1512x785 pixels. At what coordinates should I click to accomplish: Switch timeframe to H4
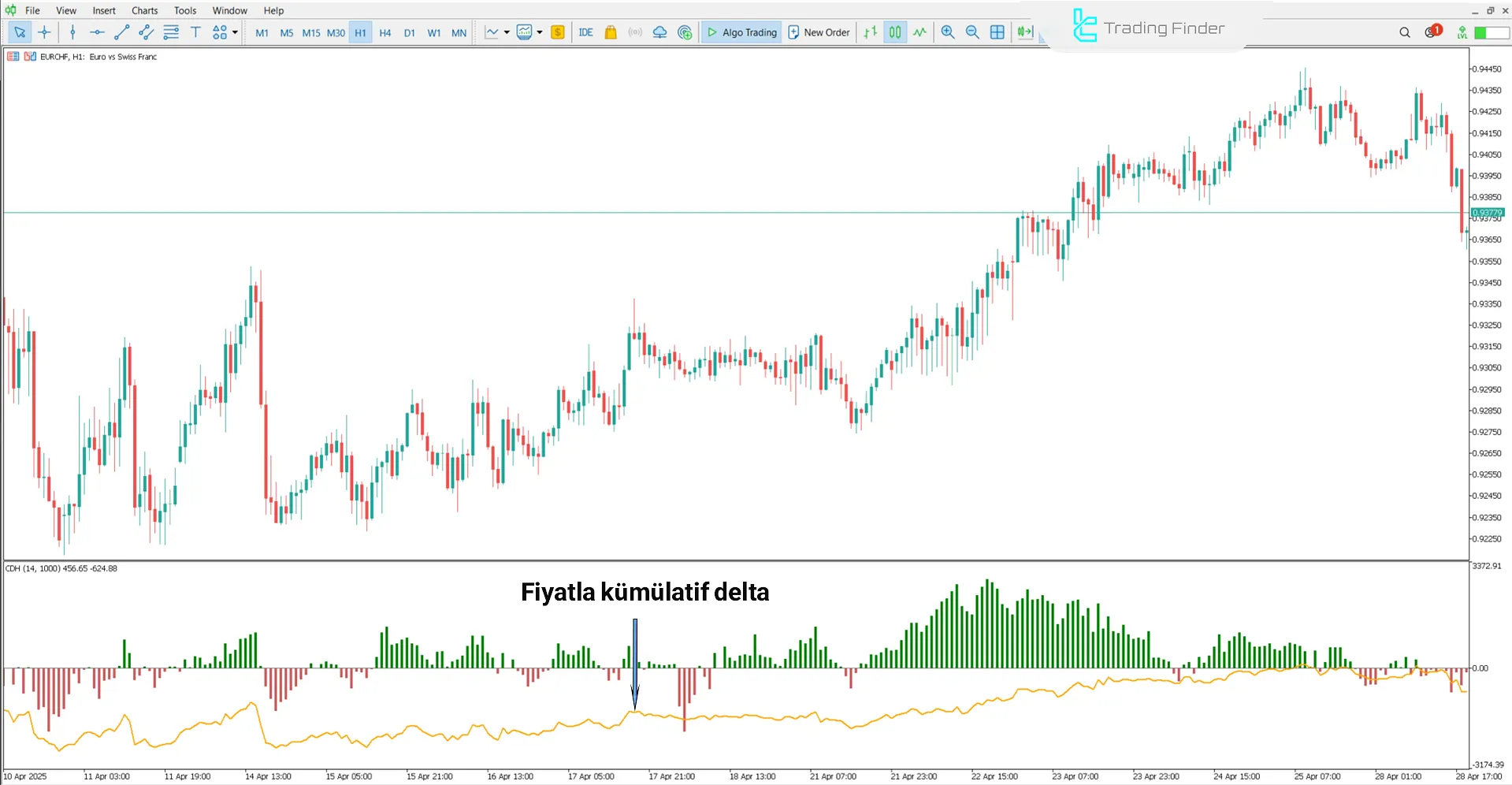coord(385,32)
